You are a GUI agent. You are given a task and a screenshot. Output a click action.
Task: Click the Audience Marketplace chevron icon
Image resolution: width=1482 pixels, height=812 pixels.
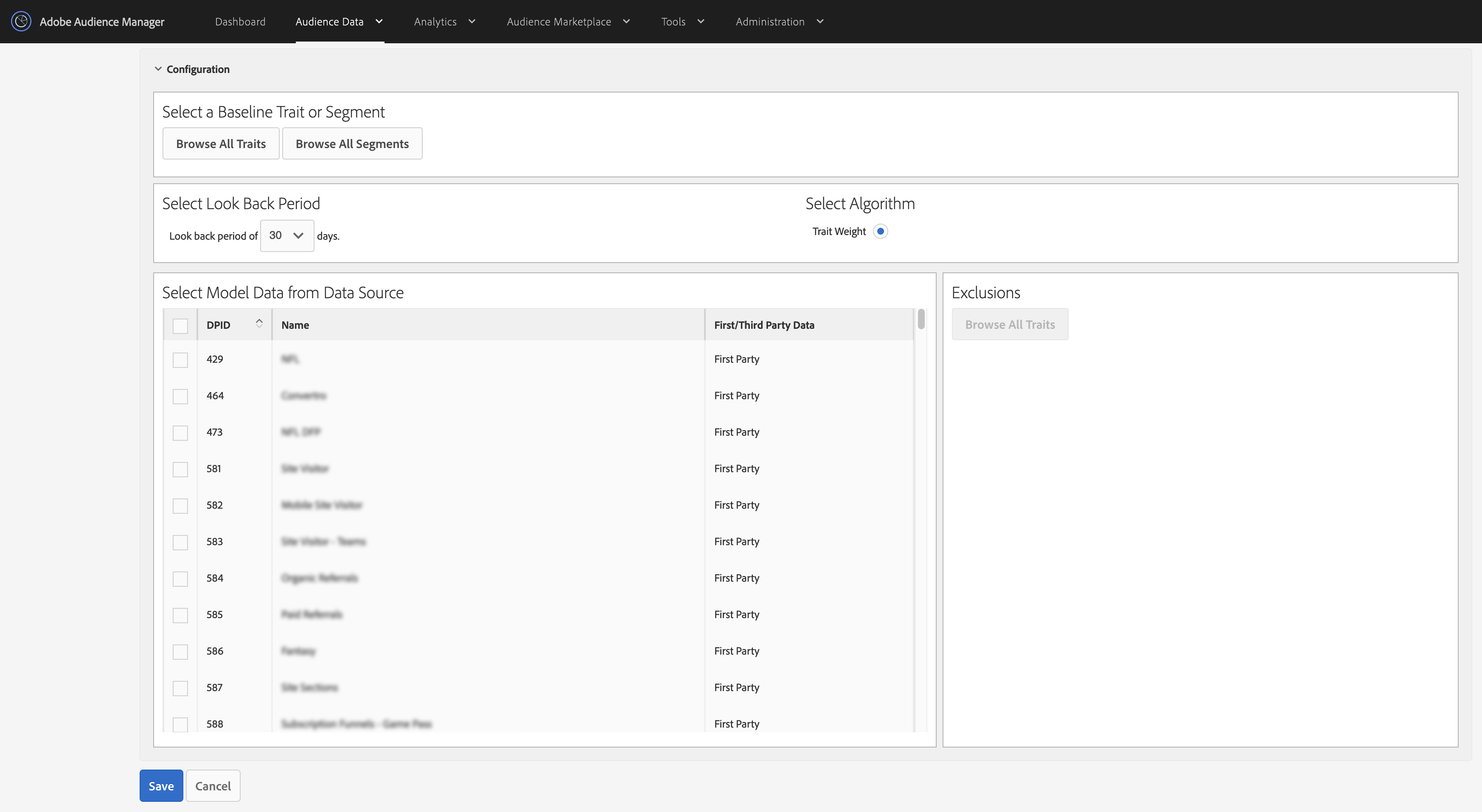(626, 21)
